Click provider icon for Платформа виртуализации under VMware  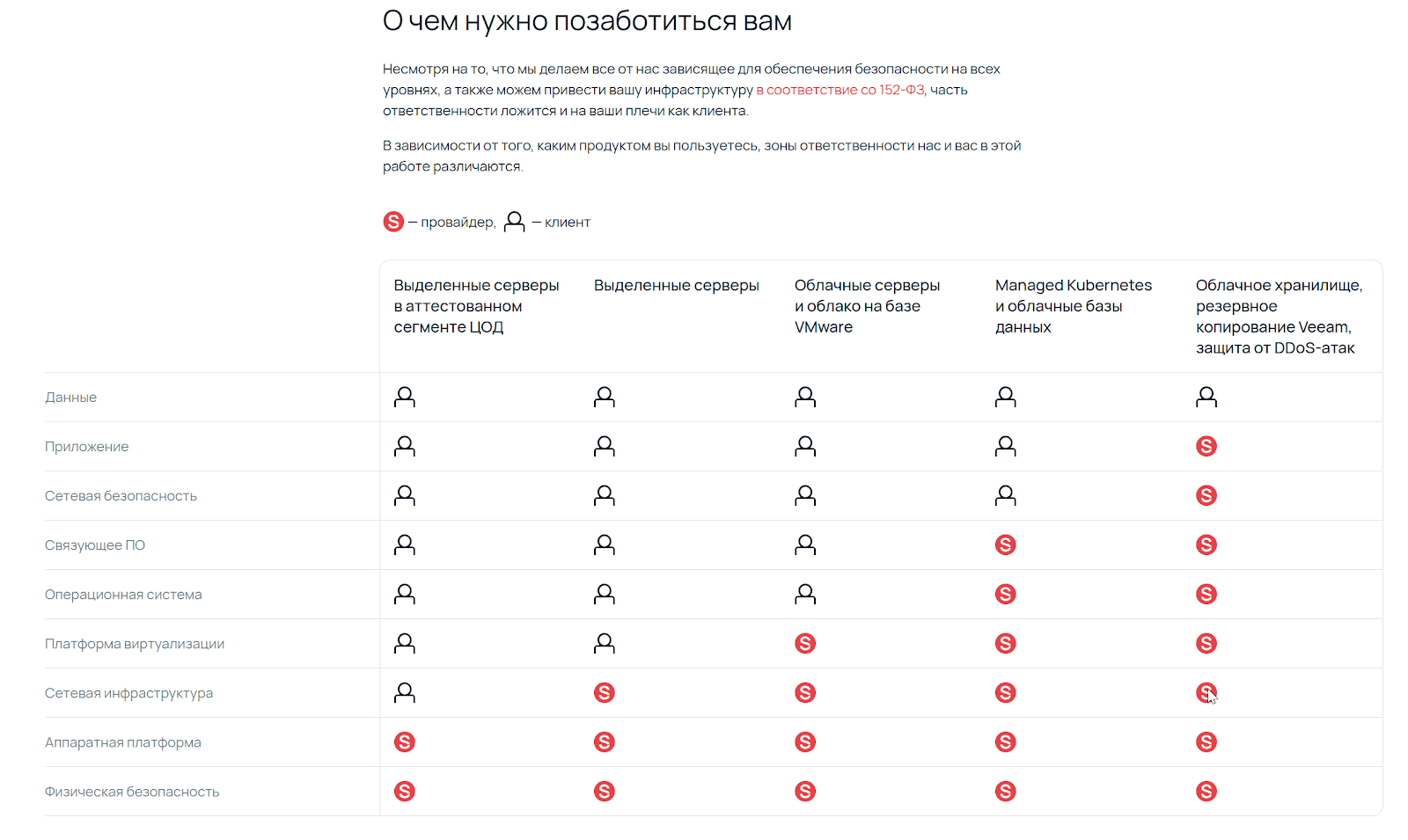click(x=805, y=644)
